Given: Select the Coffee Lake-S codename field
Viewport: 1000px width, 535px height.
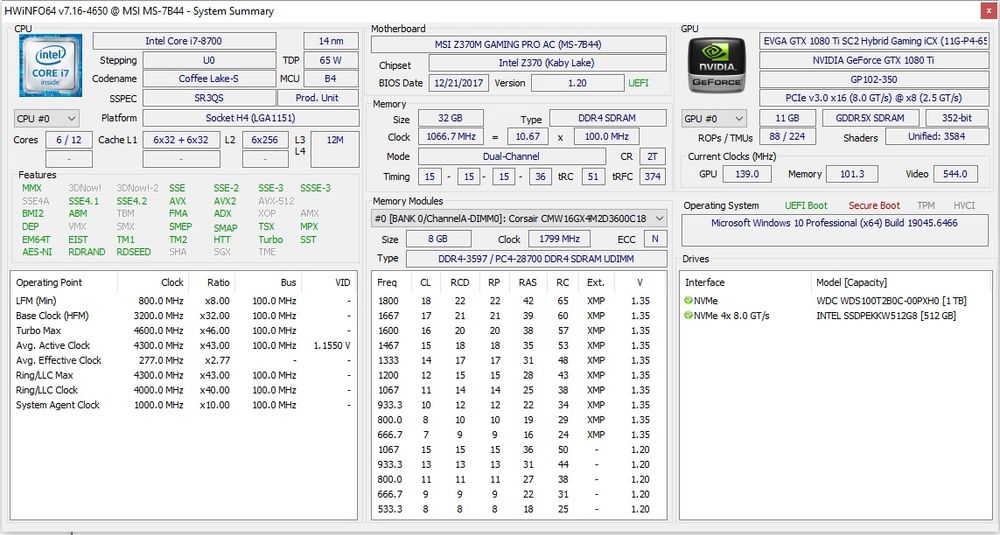Looking at the screenshot, I should (209, 78).
